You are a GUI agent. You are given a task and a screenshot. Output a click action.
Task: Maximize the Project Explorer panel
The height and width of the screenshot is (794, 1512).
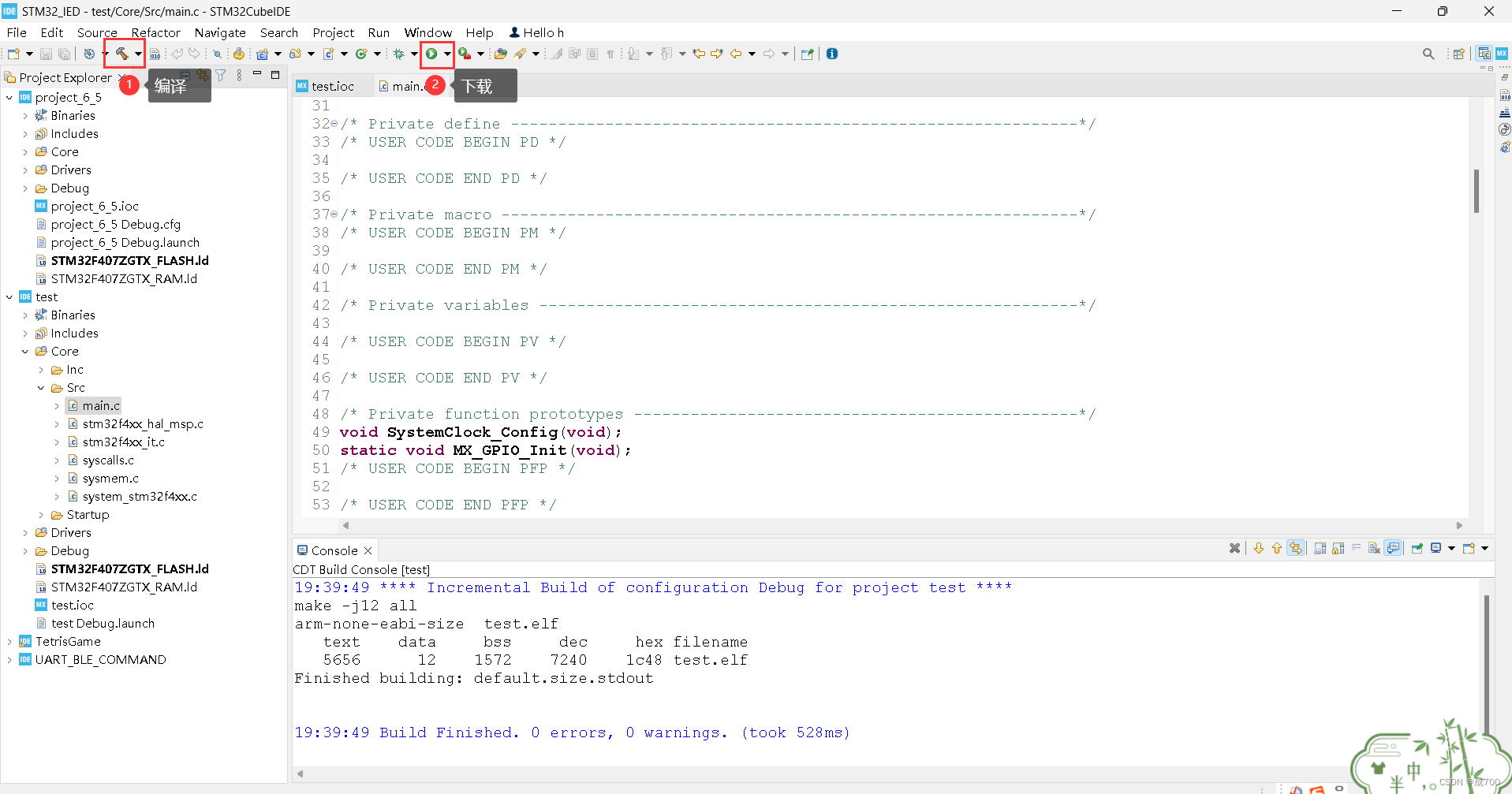pyautogui.click(x=275, y=75)
